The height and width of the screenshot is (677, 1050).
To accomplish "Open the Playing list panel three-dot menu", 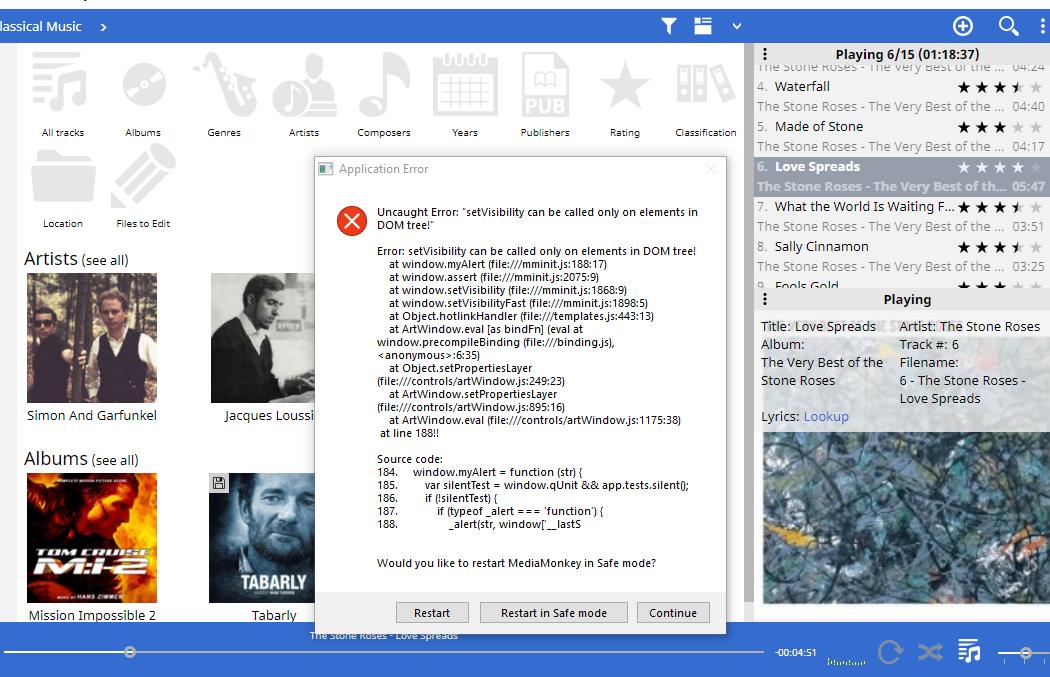I will 765,54.
